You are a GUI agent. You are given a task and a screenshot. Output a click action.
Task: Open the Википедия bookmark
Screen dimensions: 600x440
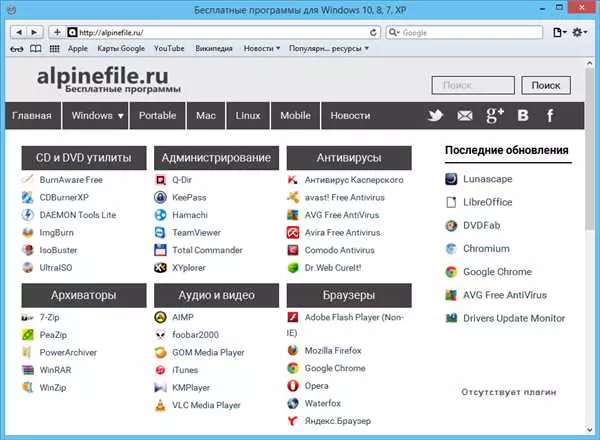pyautogui.click(x=214, y=49)
